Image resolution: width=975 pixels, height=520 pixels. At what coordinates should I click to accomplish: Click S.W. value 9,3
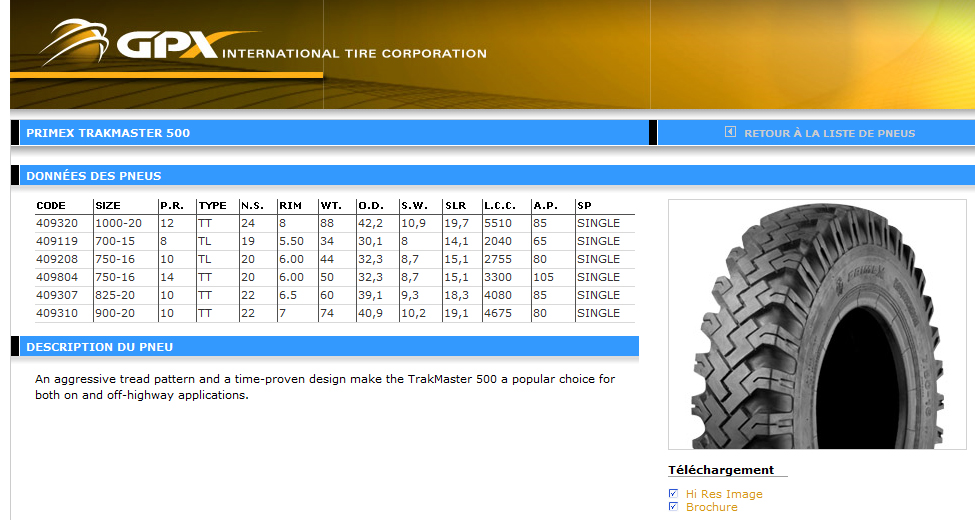[410, 295]
